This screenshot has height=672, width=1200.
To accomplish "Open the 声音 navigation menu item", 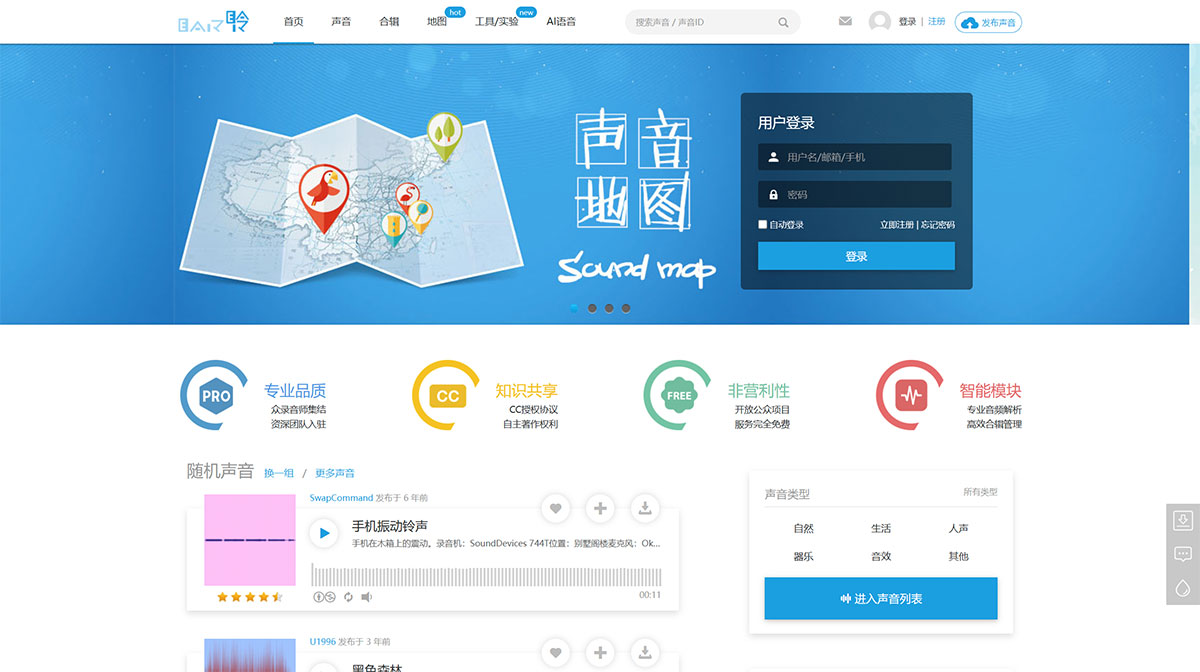I will coord(341,20).
